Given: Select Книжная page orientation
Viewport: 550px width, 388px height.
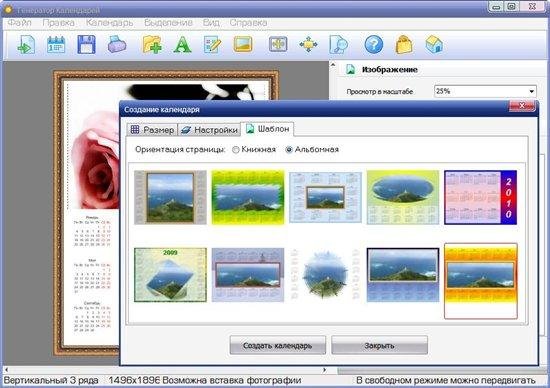Looking at the screenshot, I should (x=236, y=150).
